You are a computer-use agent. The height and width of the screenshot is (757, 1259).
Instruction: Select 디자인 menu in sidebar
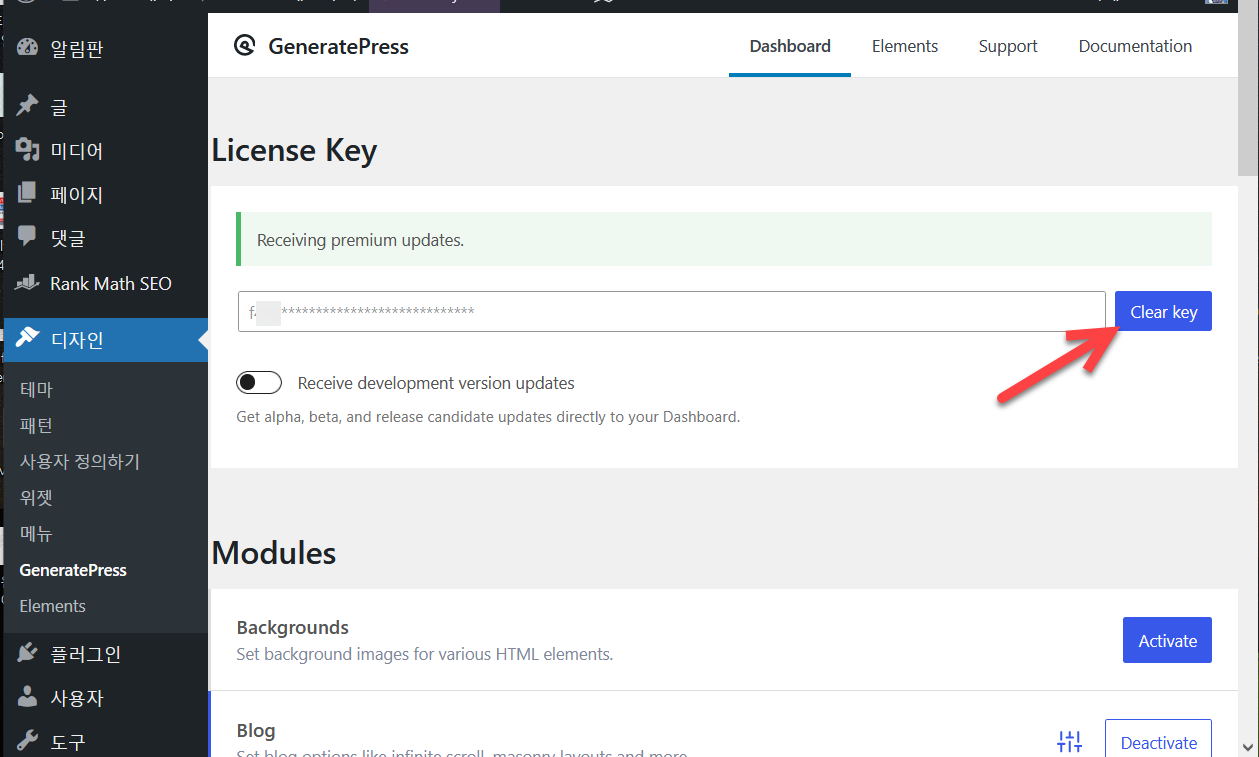pyautogui.click(x=106, y=339)
